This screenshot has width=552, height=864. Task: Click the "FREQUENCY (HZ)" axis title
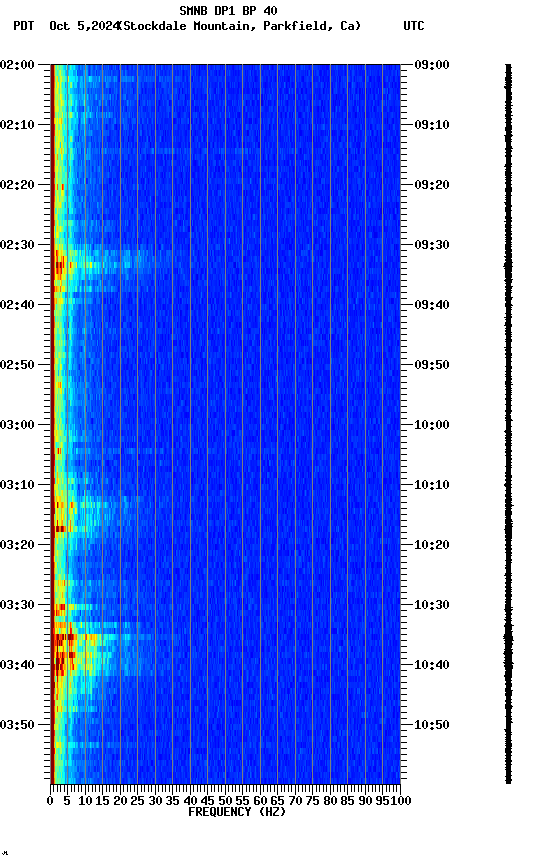(x=237, y=812)
